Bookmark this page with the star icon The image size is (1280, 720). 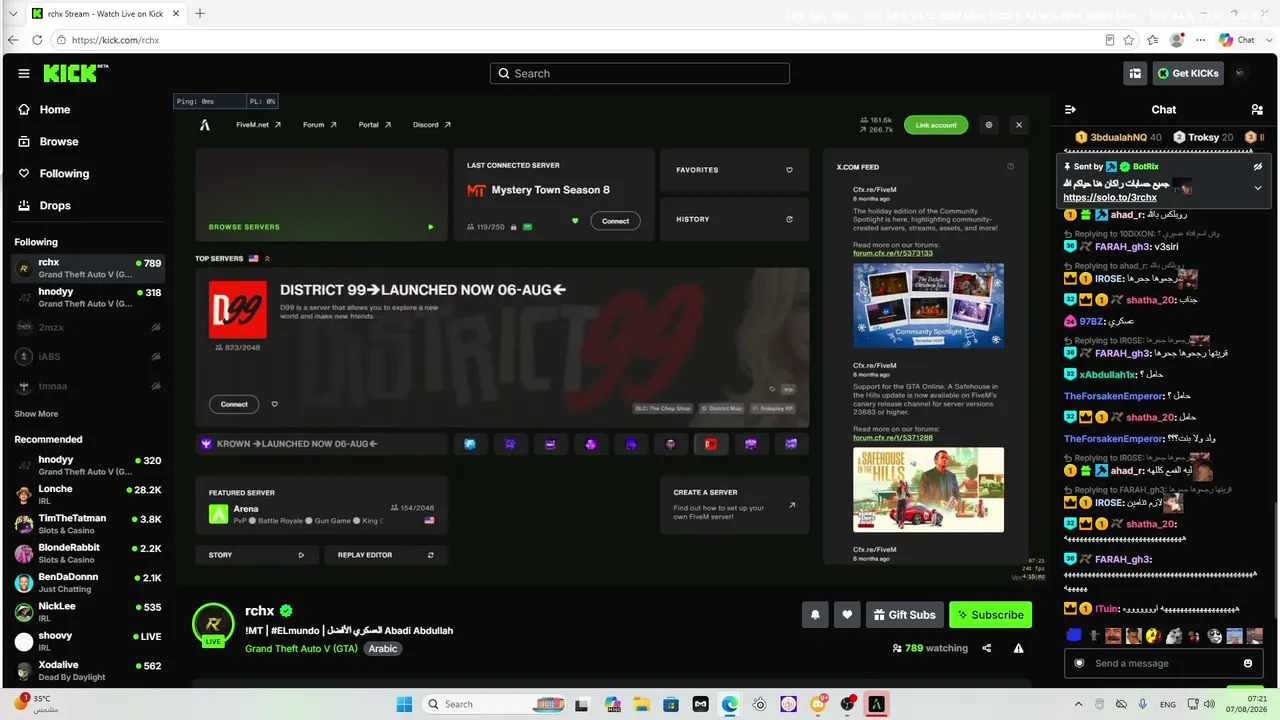pos(1129,40)
